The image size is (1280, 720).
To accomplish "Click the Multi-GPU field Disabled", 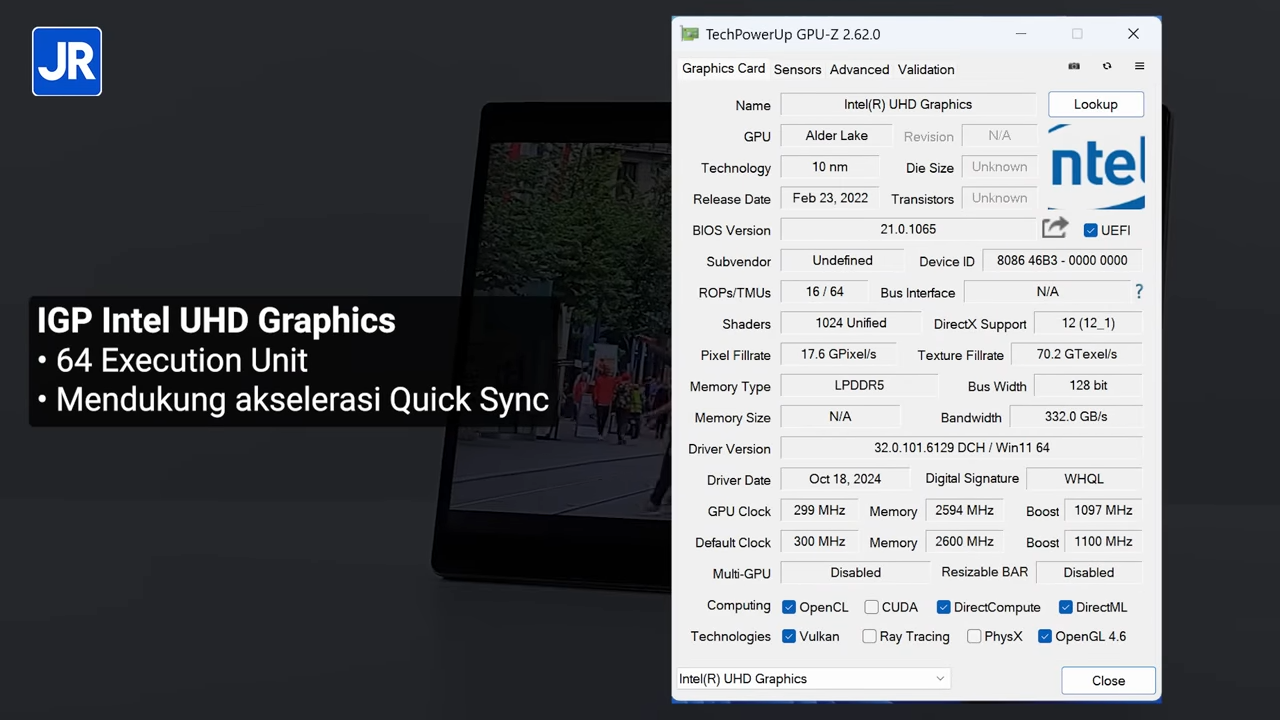I will [x=855, y=573].
